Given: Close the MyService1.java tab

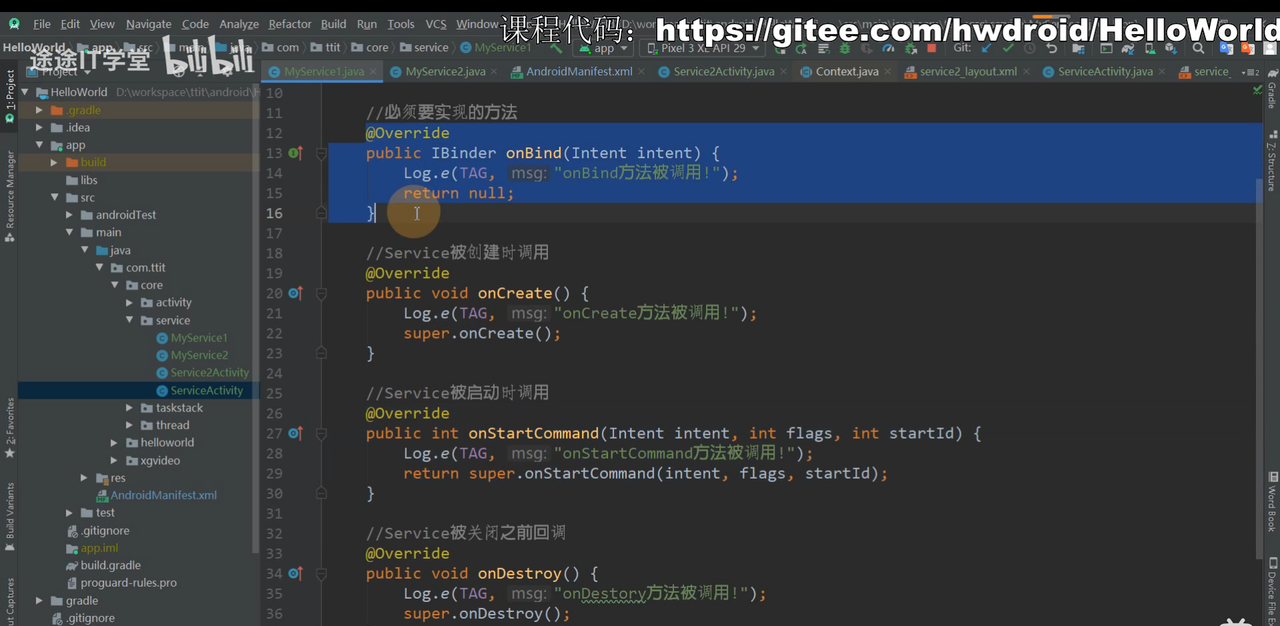Looking at the screenshot, I should [375, 72].
